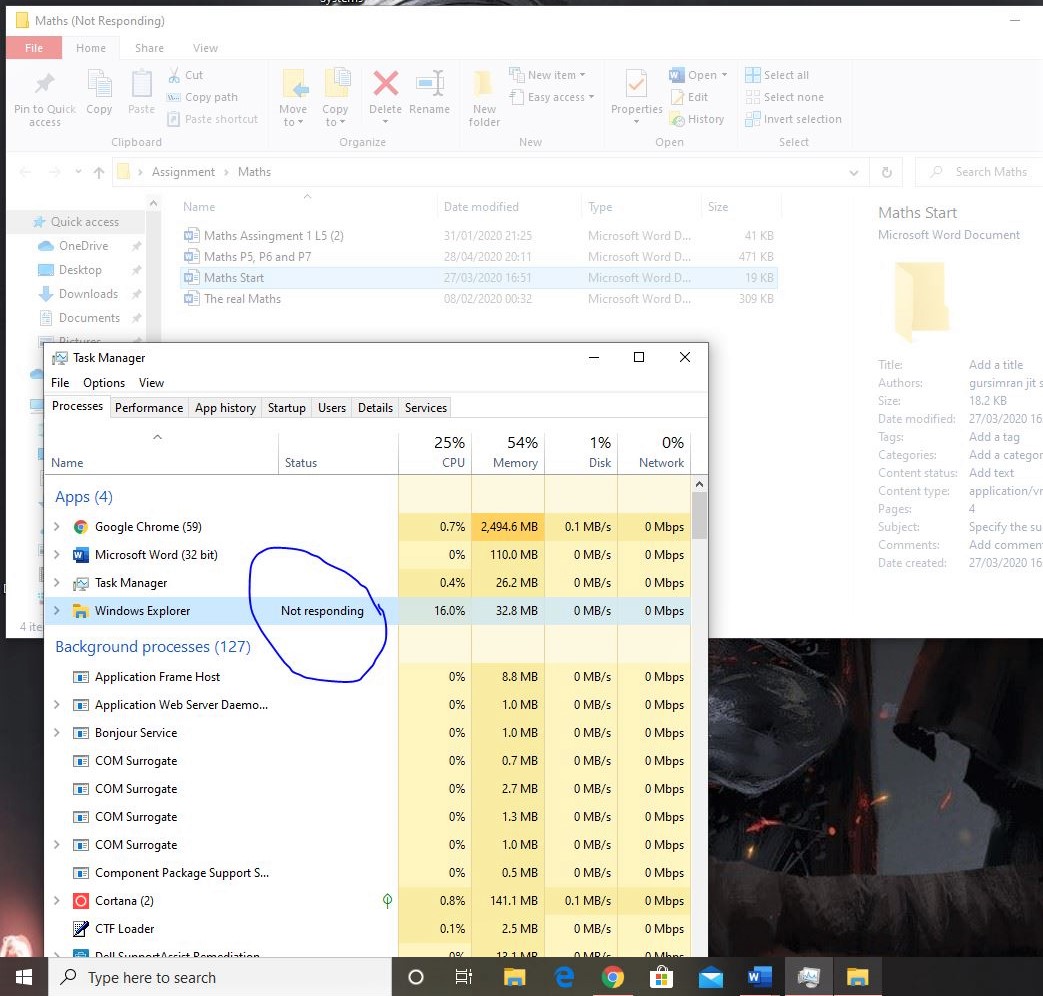This screenshot has height=996, width=1043.
Task: Click the Cortana circle icon on taskbar
Action: [416, 977]
